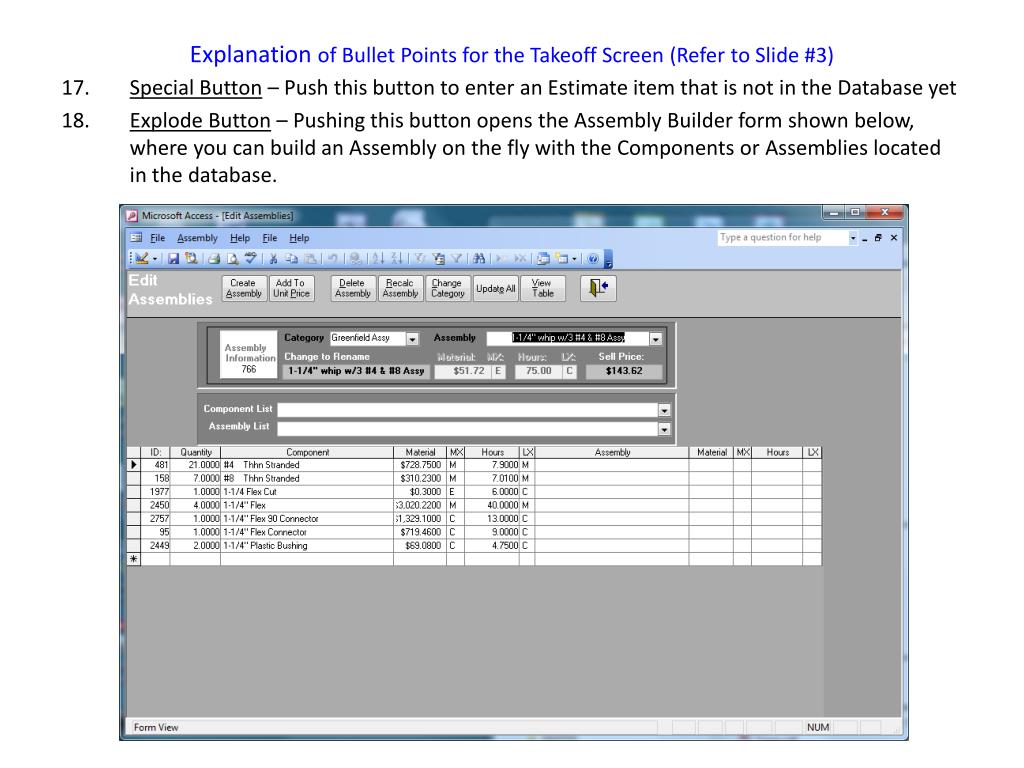Click the exit door icon button
The width and height of the screenshot is (1024, 768).
[x=598, y=288]
